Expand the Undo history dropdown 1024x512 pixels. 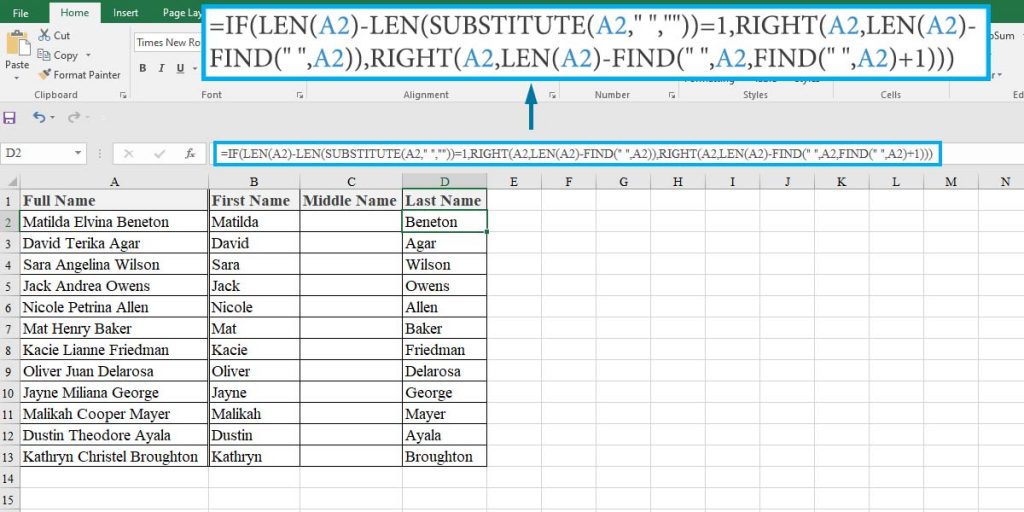[x=52, y=118]
